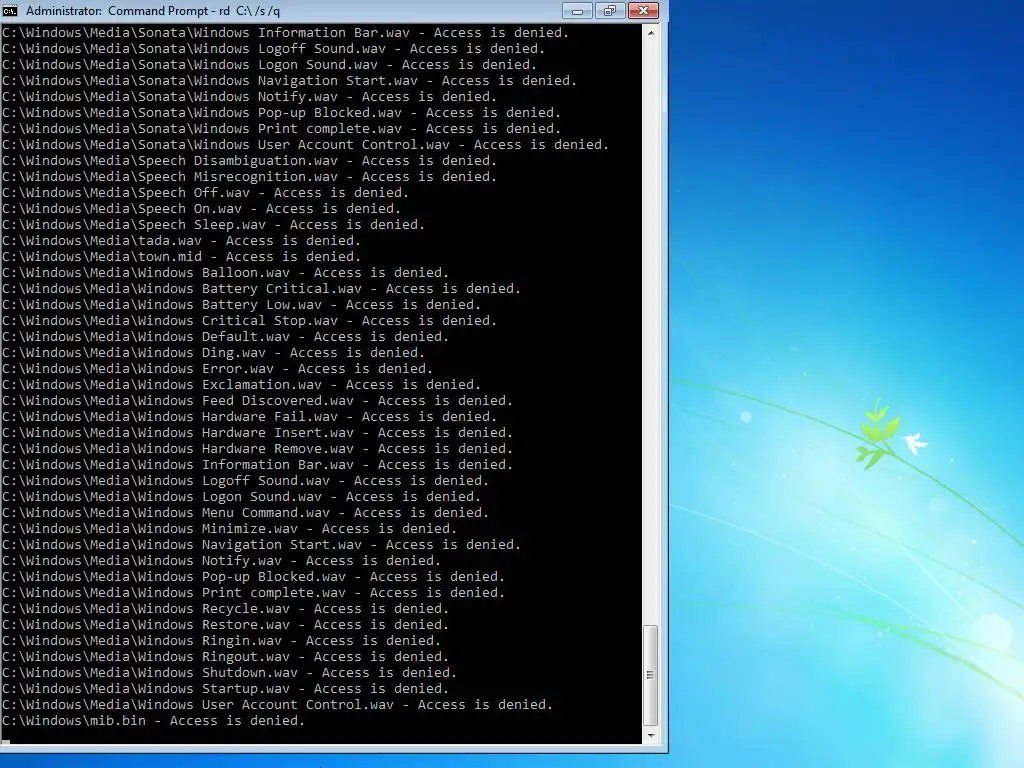This screenshot has height=768, width=1024.
Task: Click the 'Windows Balloon.wav' line
Action: (x=225, y=273)
